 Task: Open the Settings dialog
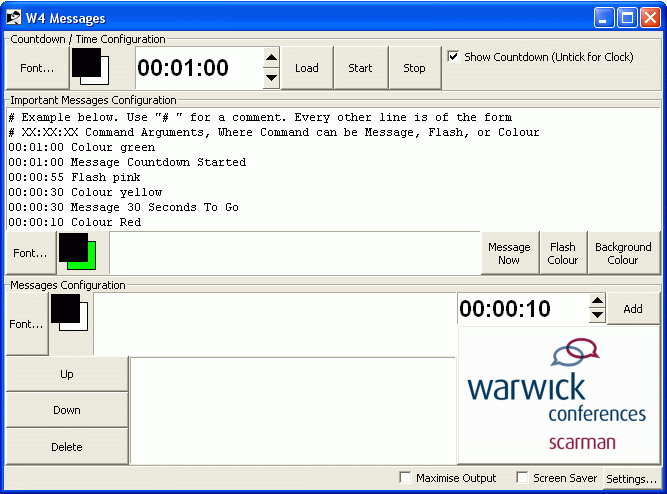[x=631, y=479]
